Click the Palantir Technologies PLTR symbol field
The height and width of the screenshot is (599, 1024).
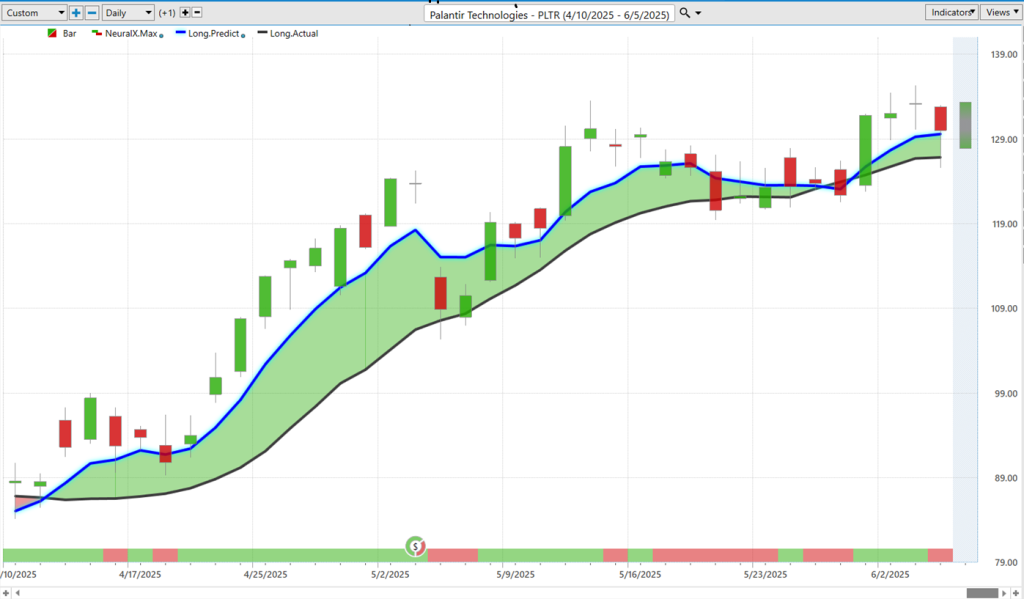[549, 14]
